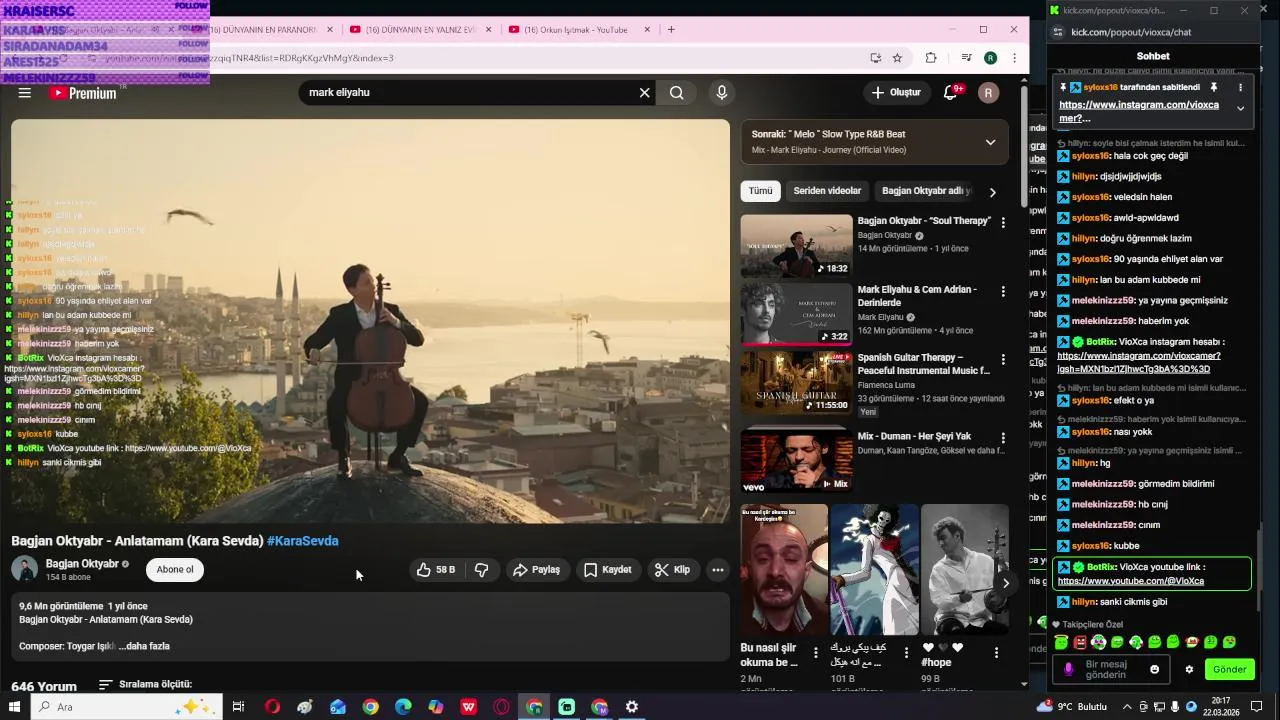
Task: Open Spanish Guitar Therapy video thumbnail
Action: [x=797, y=382]
